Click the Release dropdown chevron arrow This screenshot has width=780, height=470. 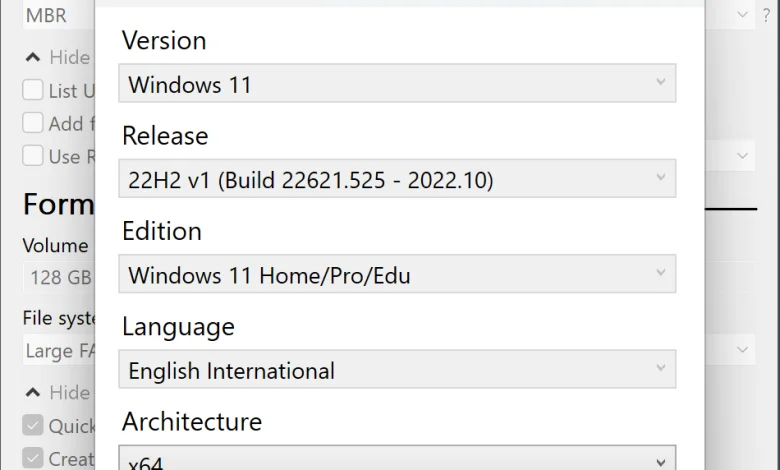[x=661, y=177]
